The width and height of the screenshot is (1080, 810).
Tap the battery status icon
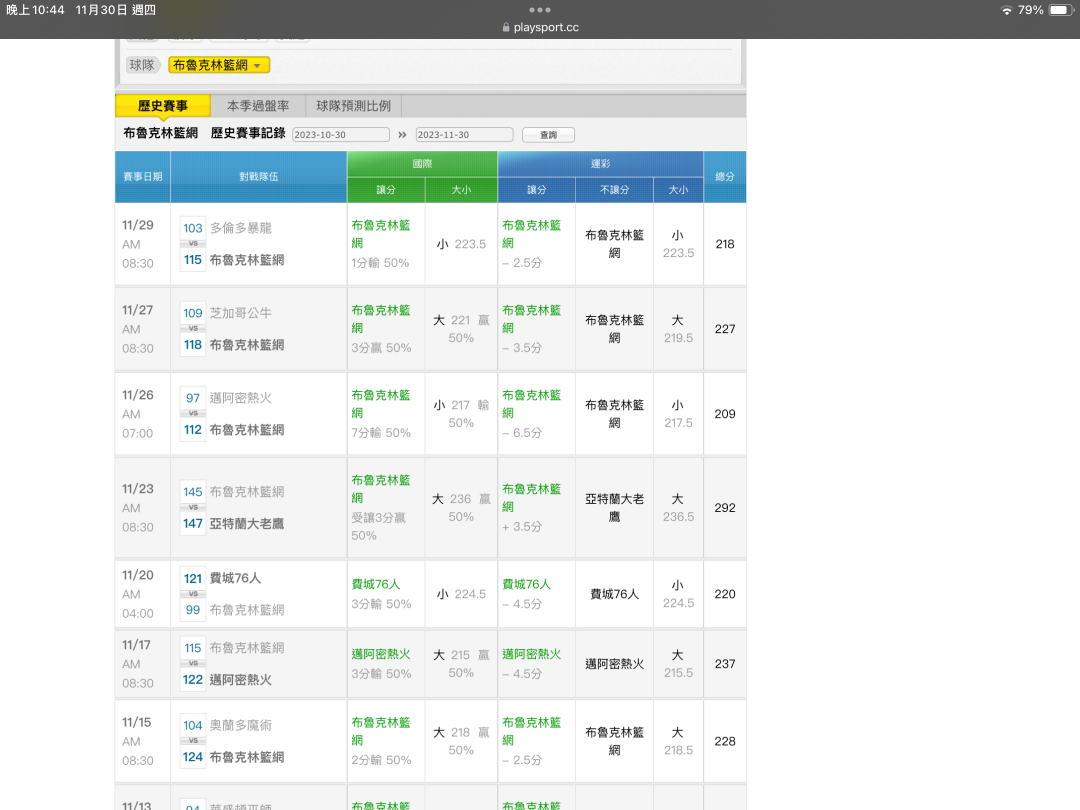[x=1061, y=10]
